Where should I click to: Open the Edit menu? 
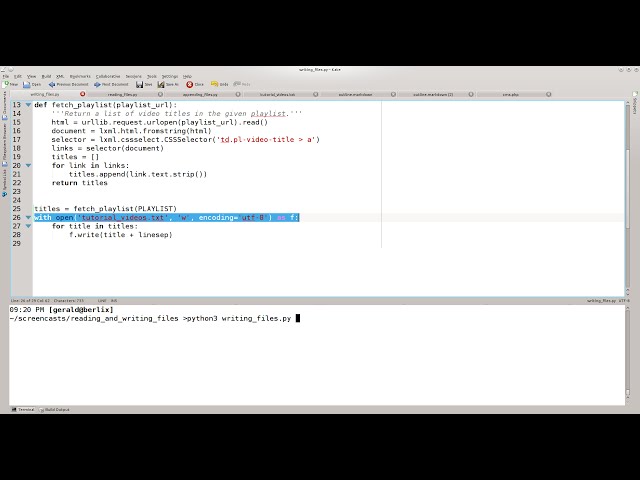pos(18,76)
